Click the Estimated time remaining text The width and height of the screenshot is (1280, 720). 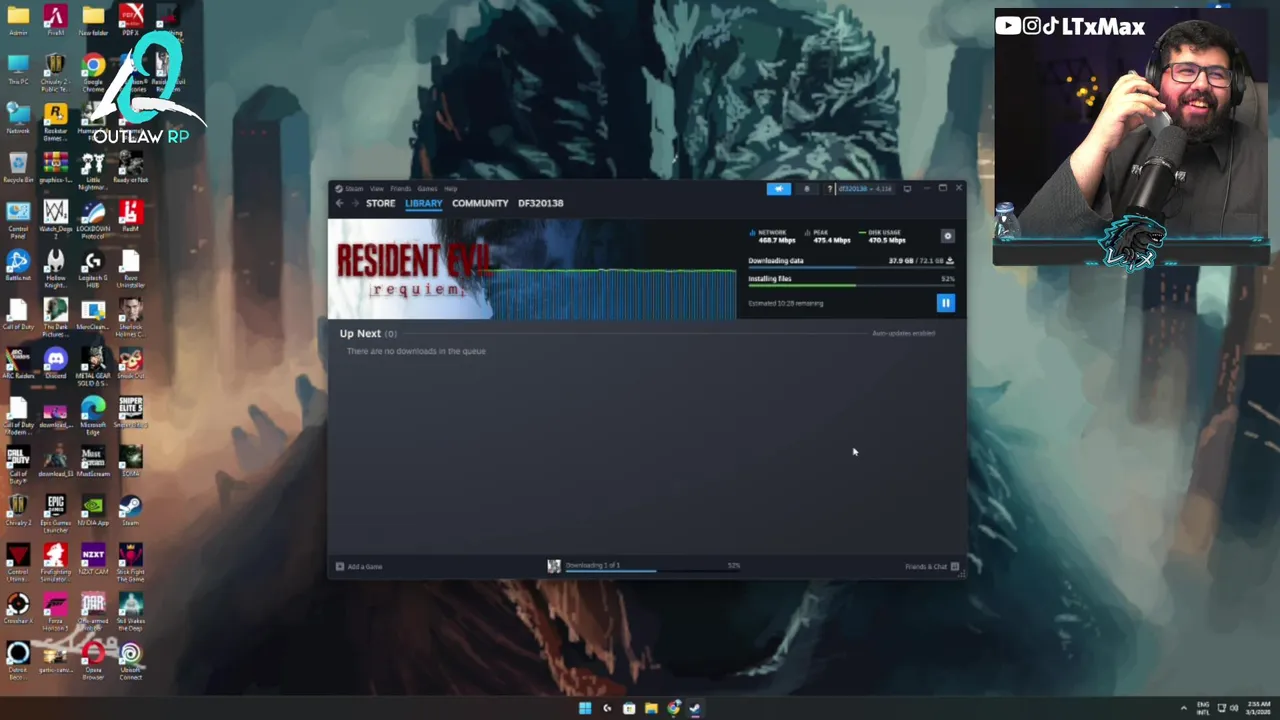(x=786, y=303)
